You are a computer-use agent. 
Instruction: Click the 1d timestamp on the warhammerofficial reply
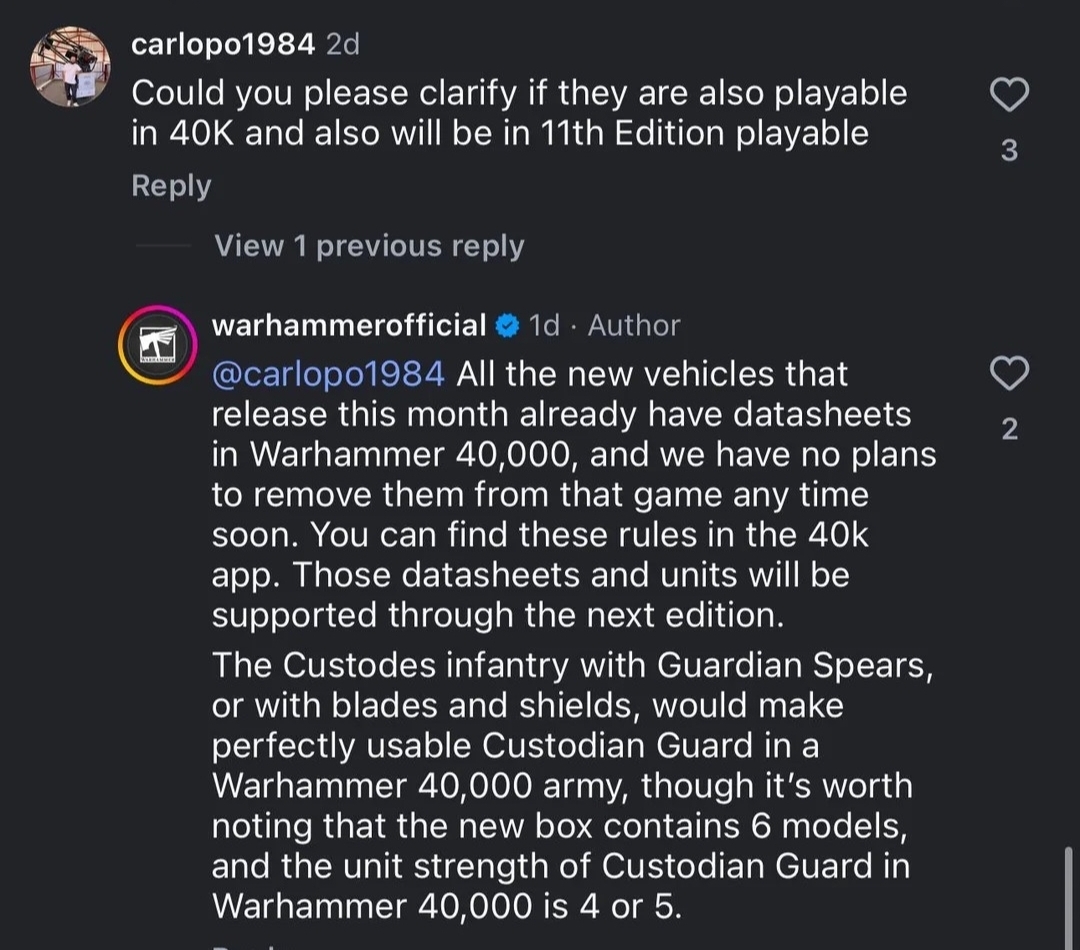coord(544,325)
